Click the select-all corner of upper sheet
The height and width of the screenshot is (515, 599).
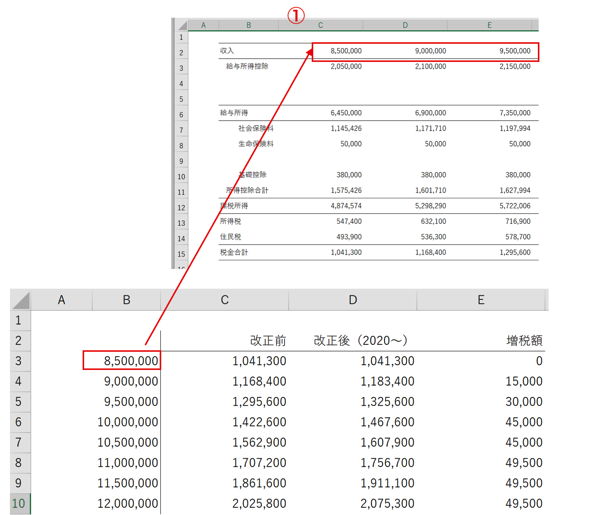pos(182,25)
